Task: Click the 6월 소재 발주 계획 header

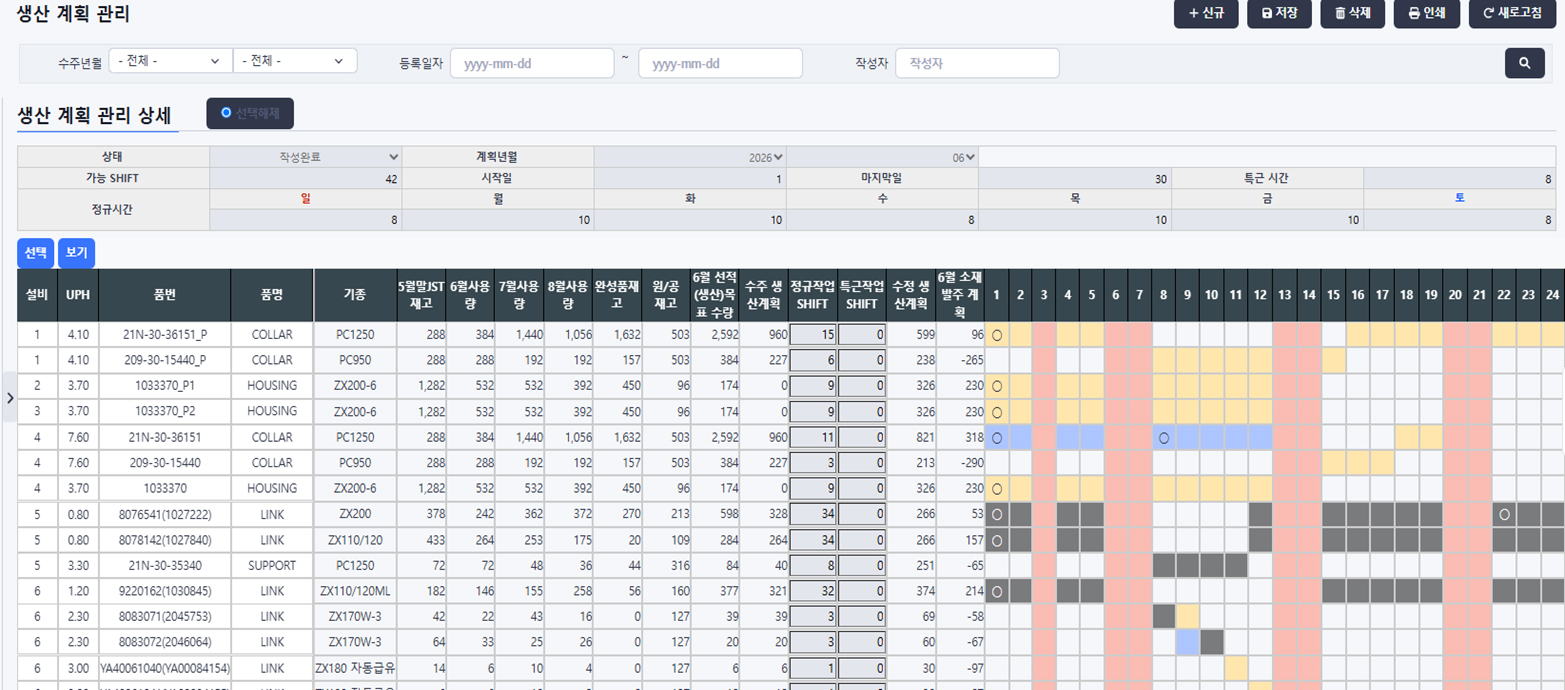Action: (x=960, y=295)
